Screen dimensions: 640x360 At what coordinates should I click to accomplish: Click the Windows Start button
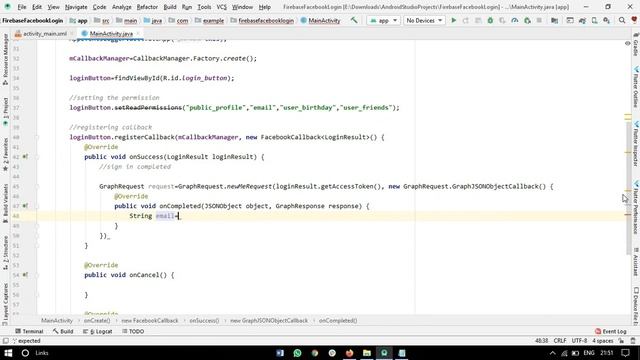click(x=8, y=353)
